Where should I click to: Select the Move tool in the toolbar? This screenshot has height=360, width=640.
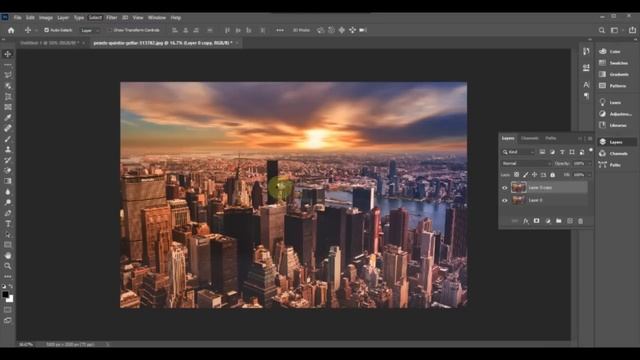(8, 54)
